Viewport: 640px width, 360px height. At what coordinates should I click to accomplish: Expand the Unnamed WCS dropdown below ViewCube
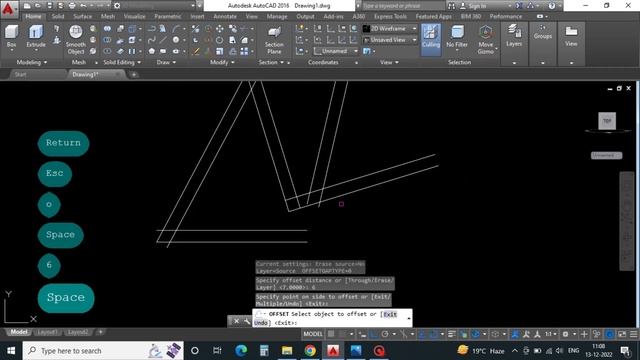pos(607,156)
